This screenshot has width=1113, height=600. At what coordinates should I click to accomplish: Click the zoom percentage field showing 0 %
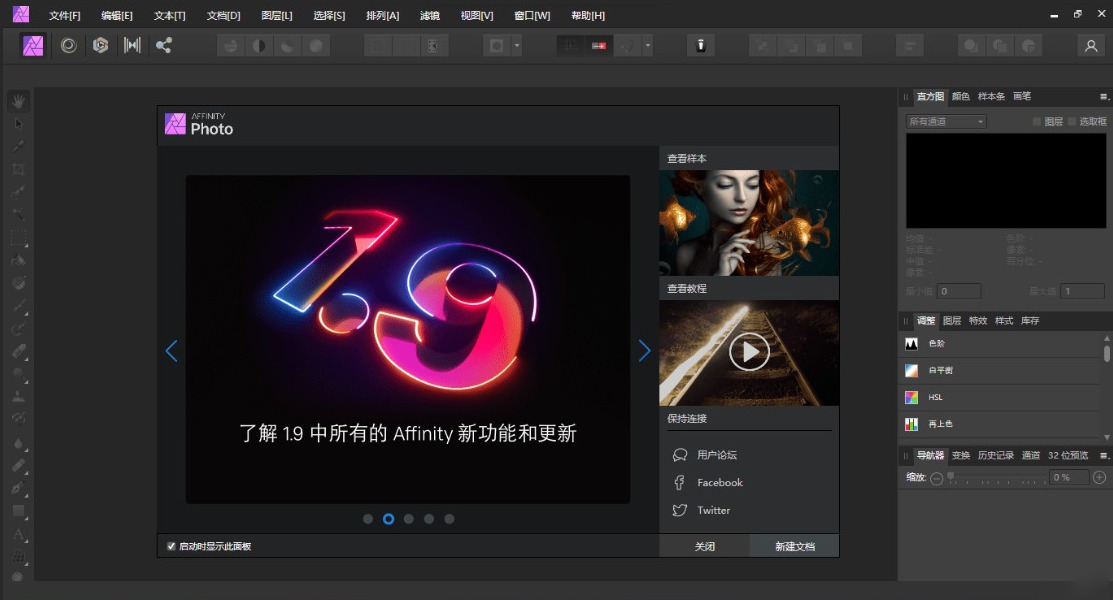click(1069, 478)
